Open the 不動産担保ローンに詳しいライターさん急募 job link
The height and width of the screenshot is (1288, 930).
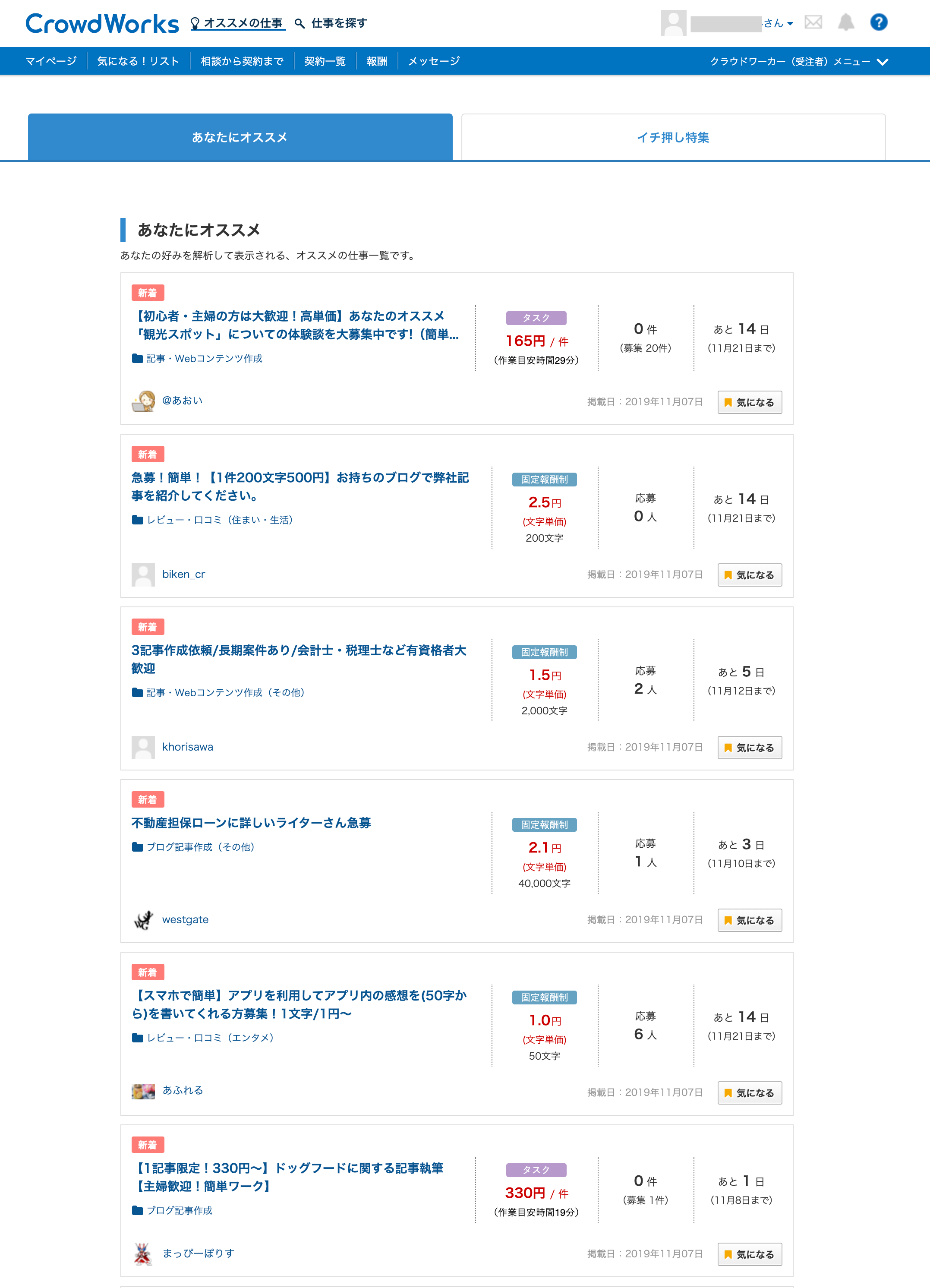(x=251, y=823)
